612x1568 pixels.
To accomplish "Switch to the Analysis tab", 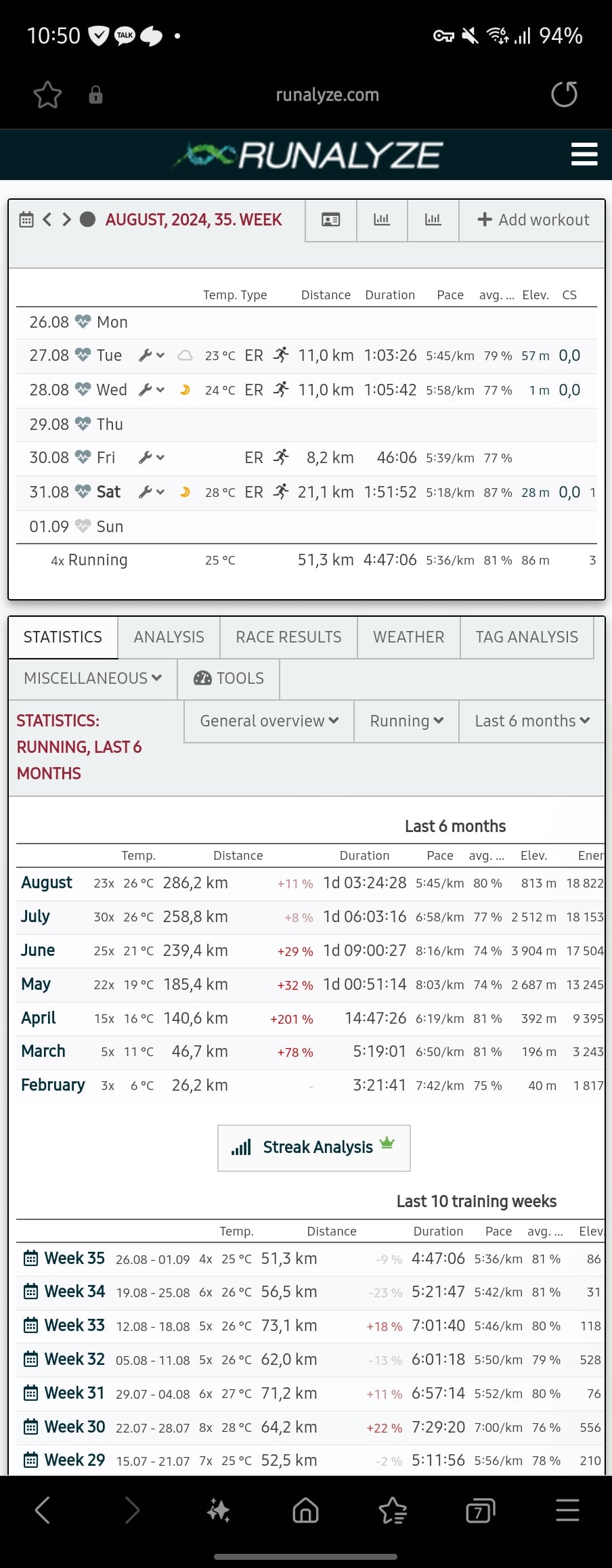I will [169, 637].
